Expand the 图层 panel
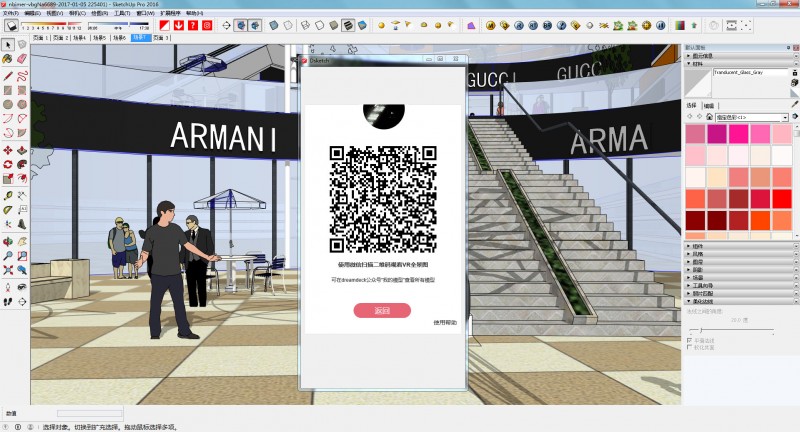Image resolution: width=800 pixels, height=432 pixels. pos(741,262)
